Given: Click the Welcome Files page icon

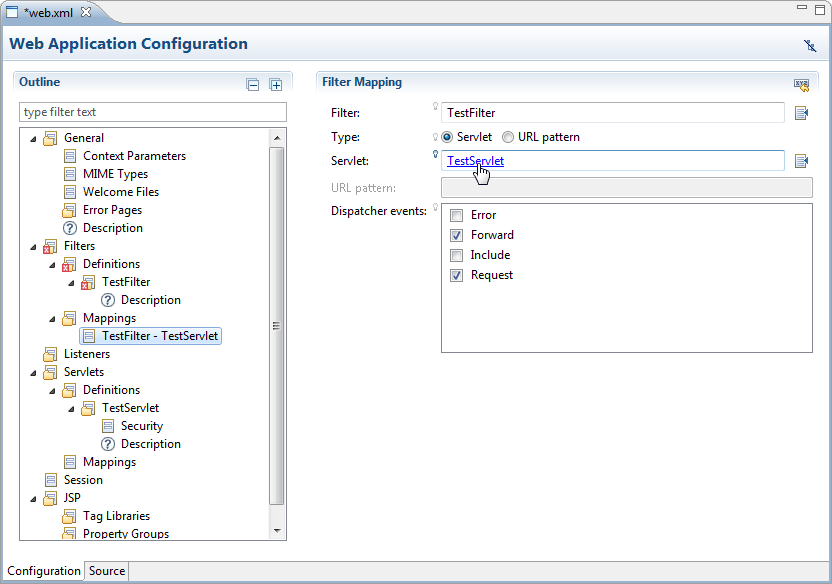Looking at the screenshot, I should [70, 192].
